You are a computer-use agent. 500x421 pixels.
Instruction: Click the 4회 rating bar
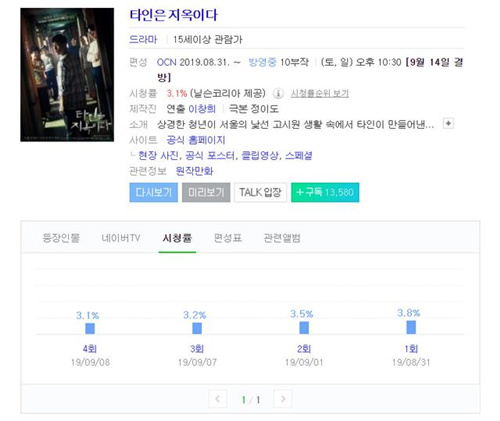[90, 328]
